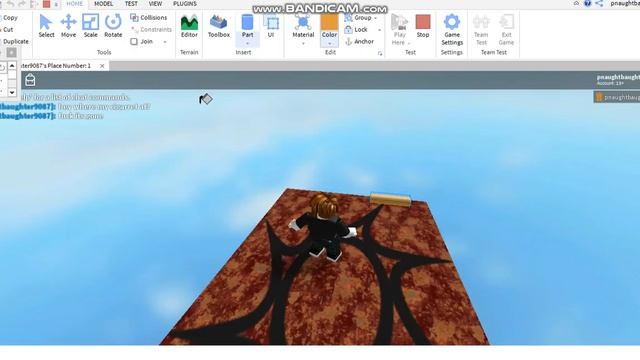Click the undo arrow in quick access

pyautogui.click(x=10, y=4)
